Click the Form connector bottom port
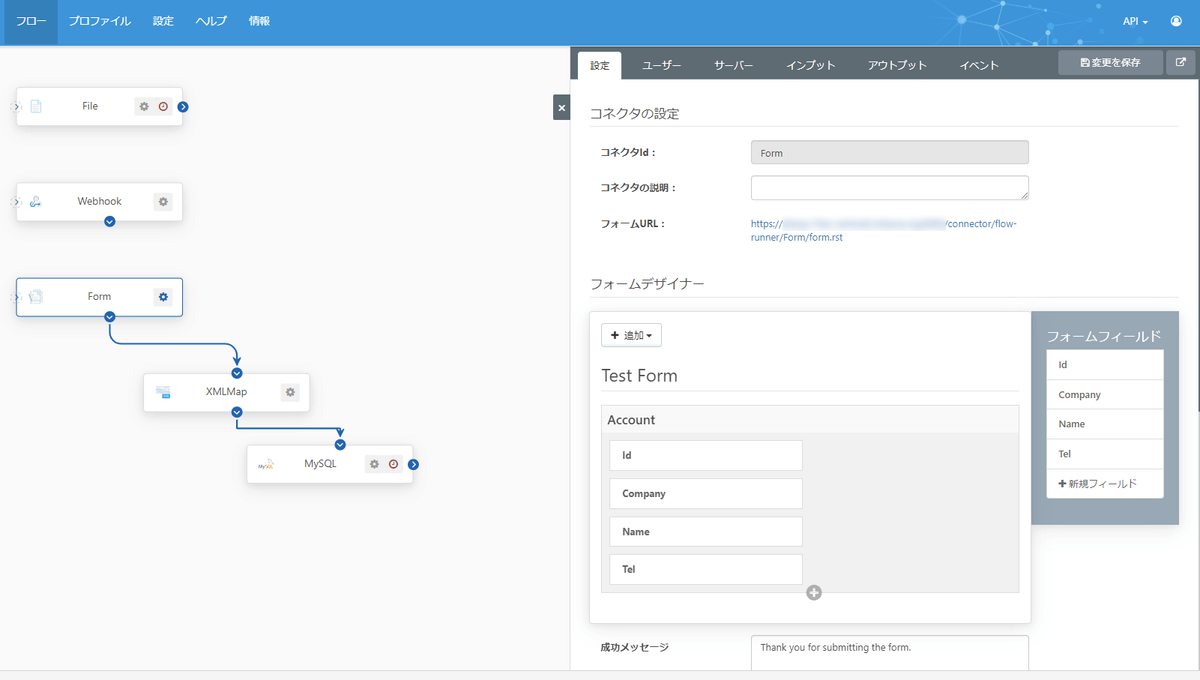The width and height of the screenshot is (1200, 680). coord(110,316)
